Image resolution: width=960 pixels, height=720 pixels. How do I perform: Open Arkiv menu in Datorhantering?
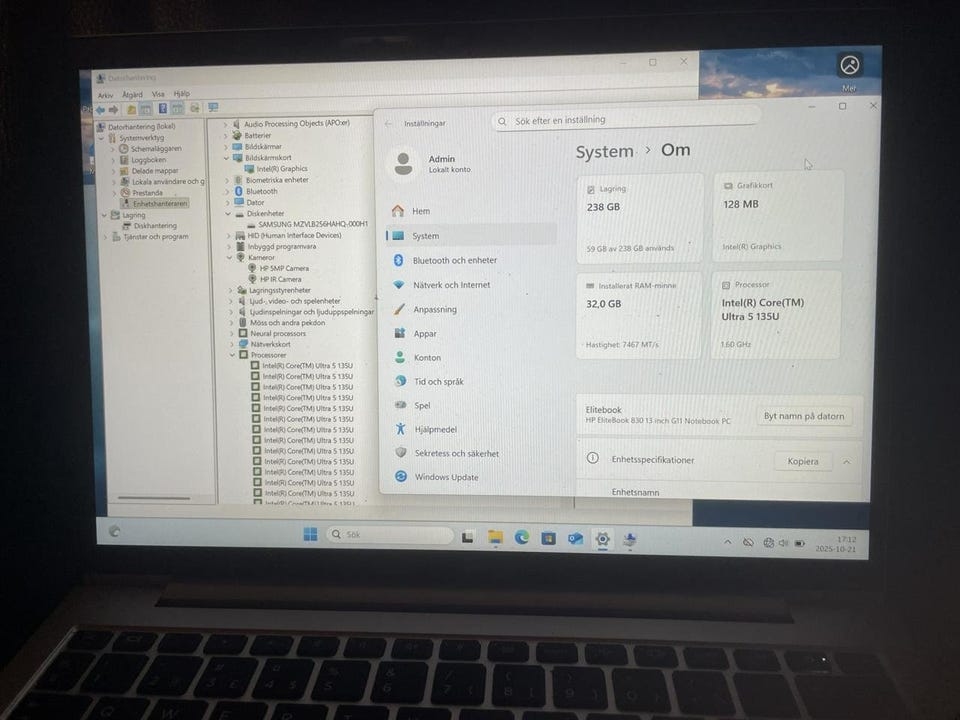point(105,95)
